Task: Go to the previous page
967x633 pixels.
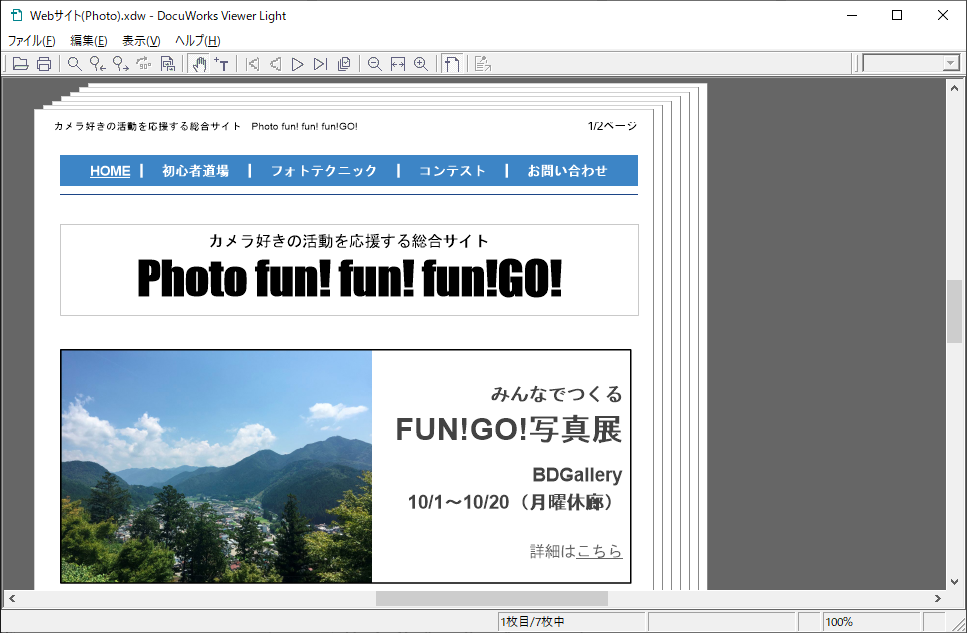Action: [277, 63]
